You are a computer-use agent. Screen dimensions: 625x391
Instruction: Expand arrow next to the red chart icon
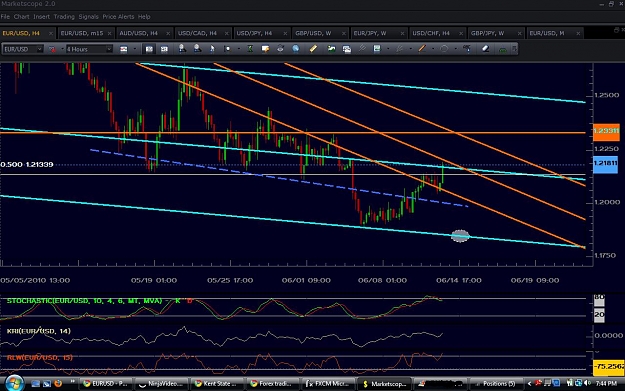62,49
